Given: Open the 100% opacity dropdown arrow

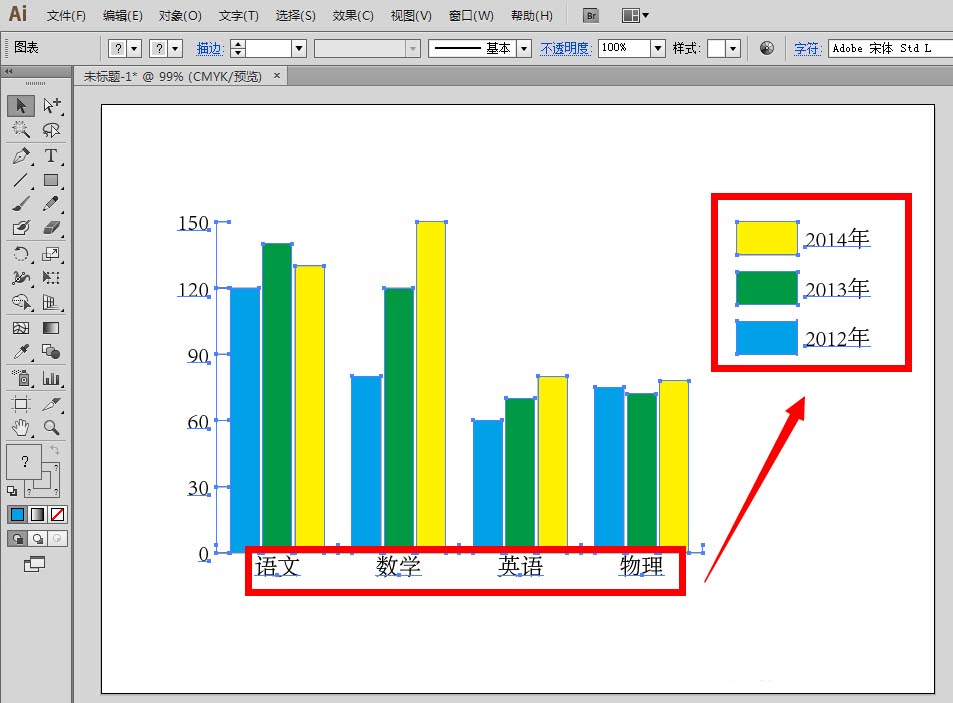Looking at the screenshot, I should (658, 48).
